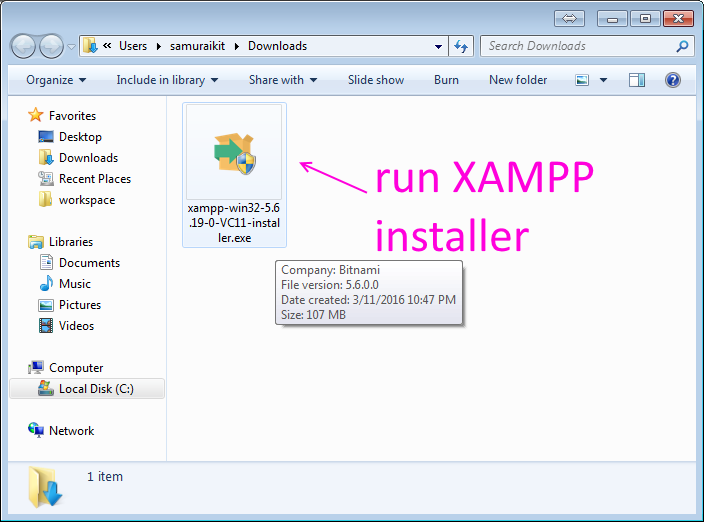Screen dimensions: 704x522
Task: Click the Pictures library icon
Action: click(46, 305)
